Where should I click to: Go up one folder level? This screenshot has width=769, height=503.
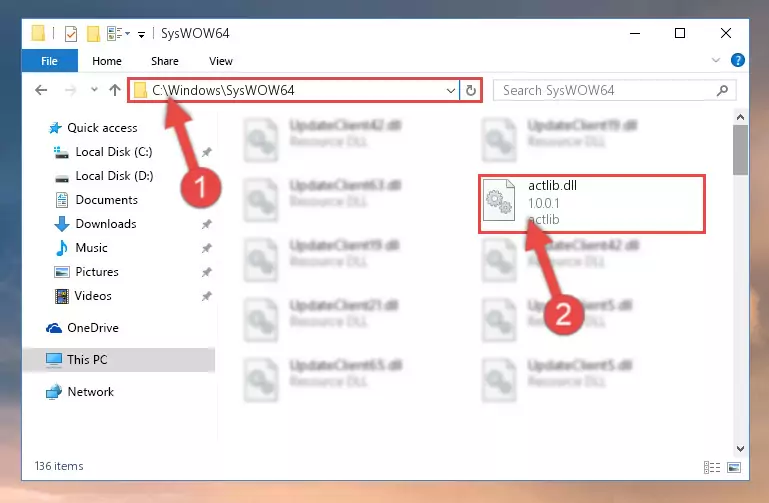(115, 90)
